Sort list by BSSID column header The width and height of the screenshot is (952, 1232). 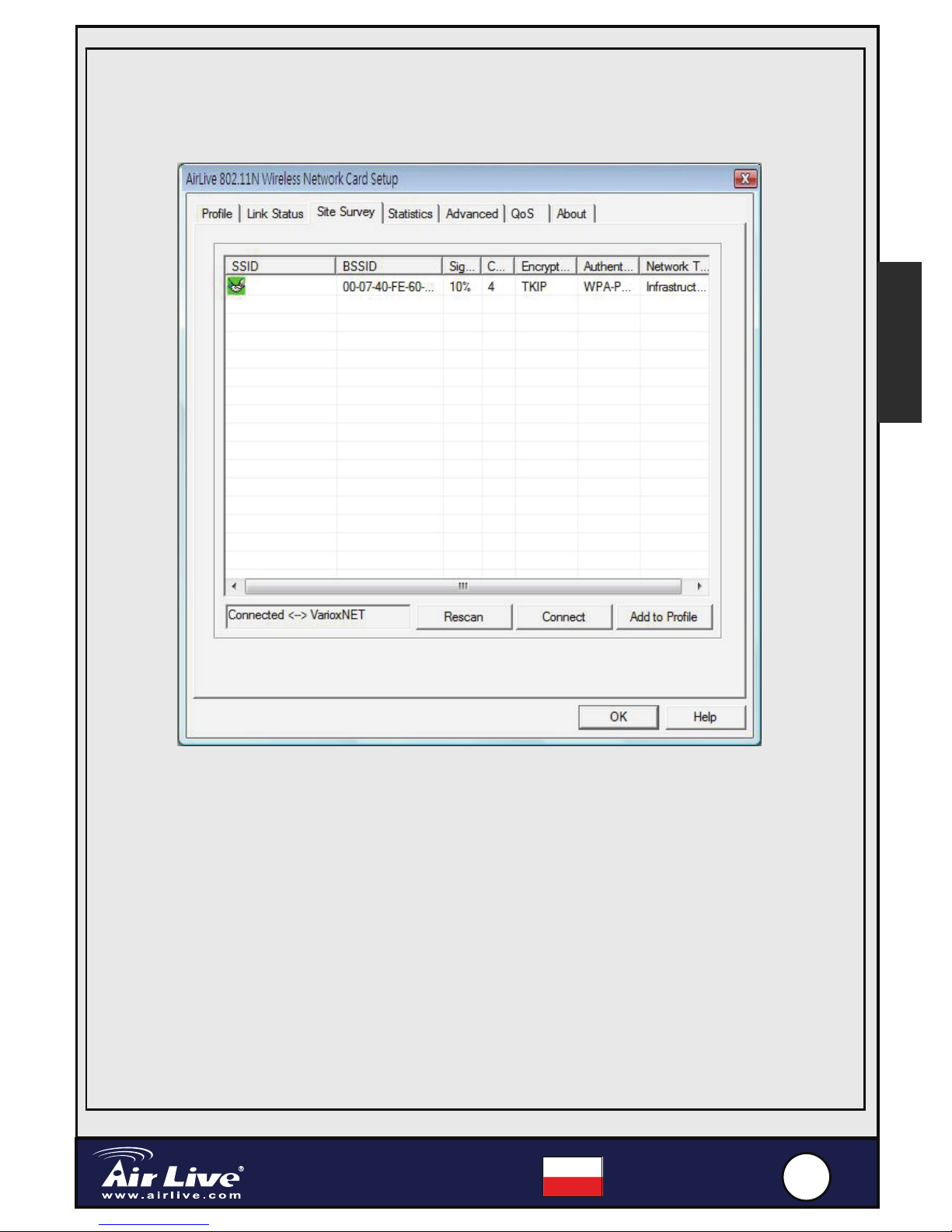pos(389,266)
